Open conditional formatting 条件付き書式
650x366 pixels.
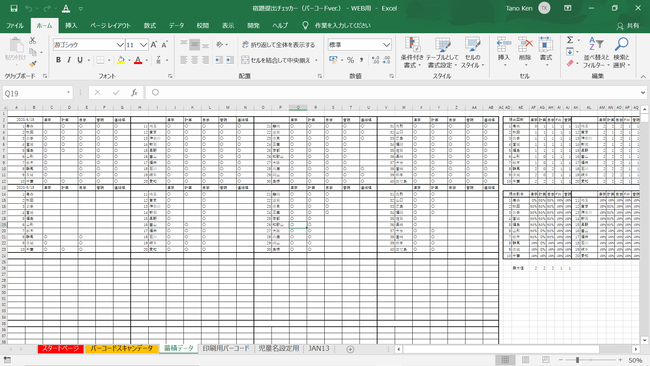[412, 53]
